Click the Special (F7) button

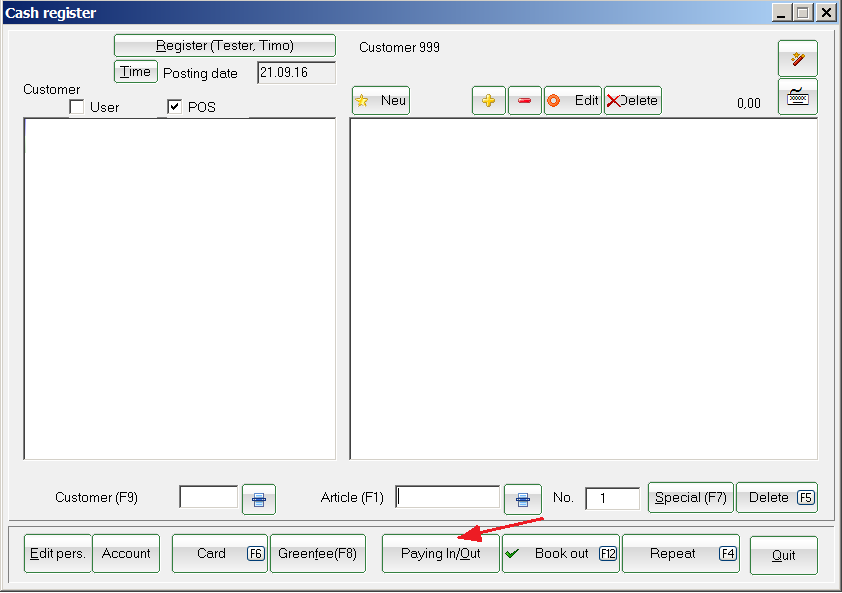click(x=691, y=497)
